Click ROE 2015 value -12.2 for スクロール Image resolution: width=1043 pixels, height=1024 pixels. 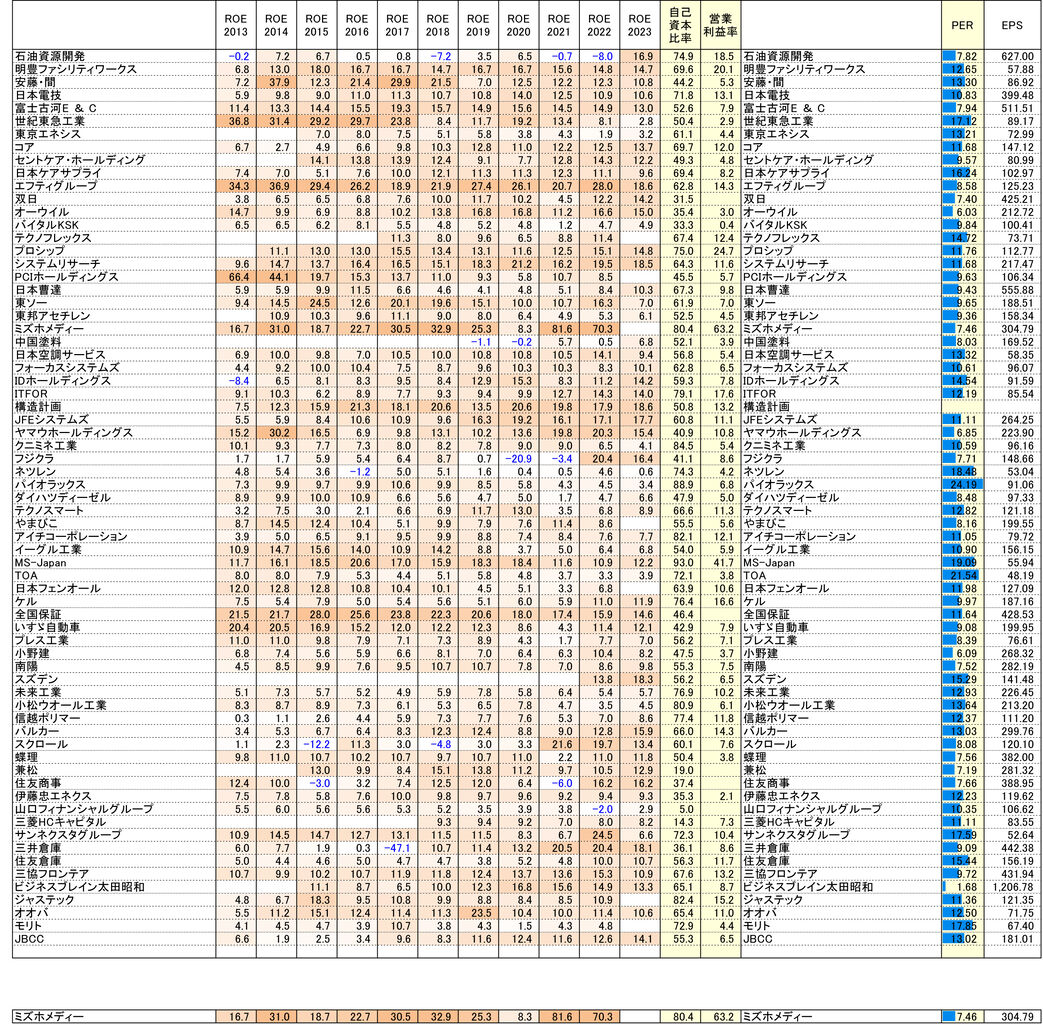click(317, 745)
